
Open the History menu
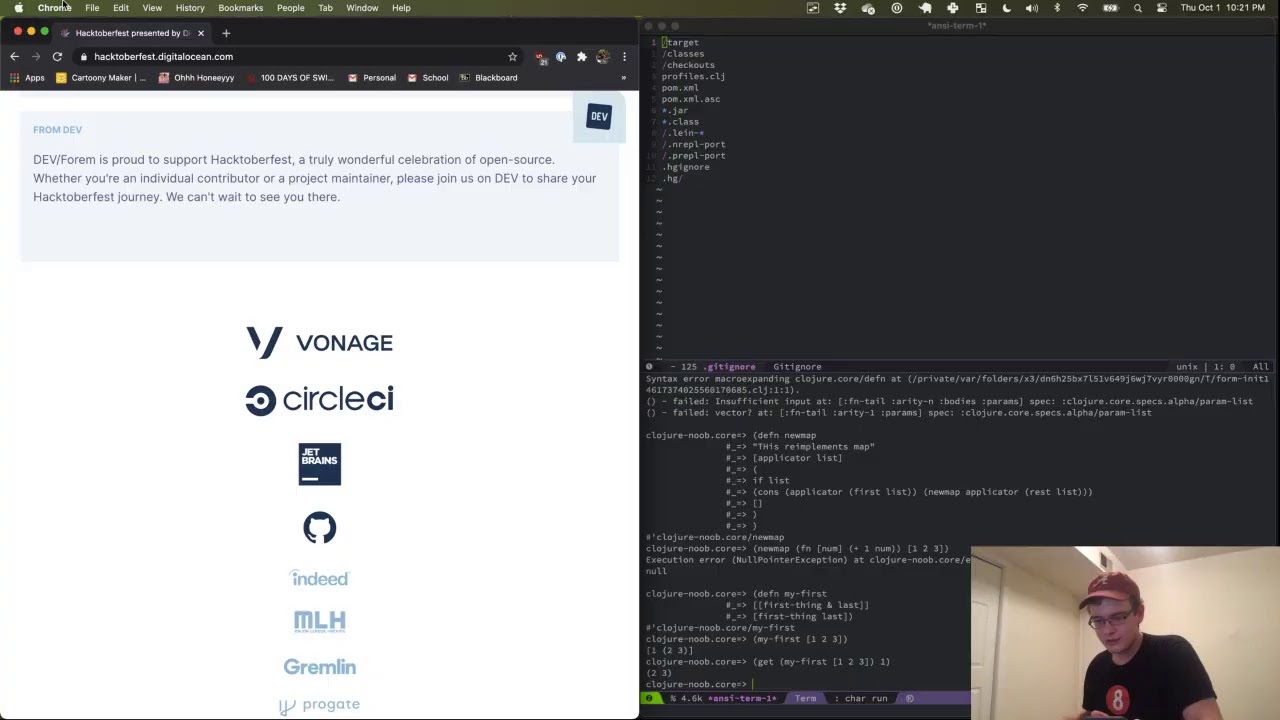pyautogui.click(x=190, y=8)
